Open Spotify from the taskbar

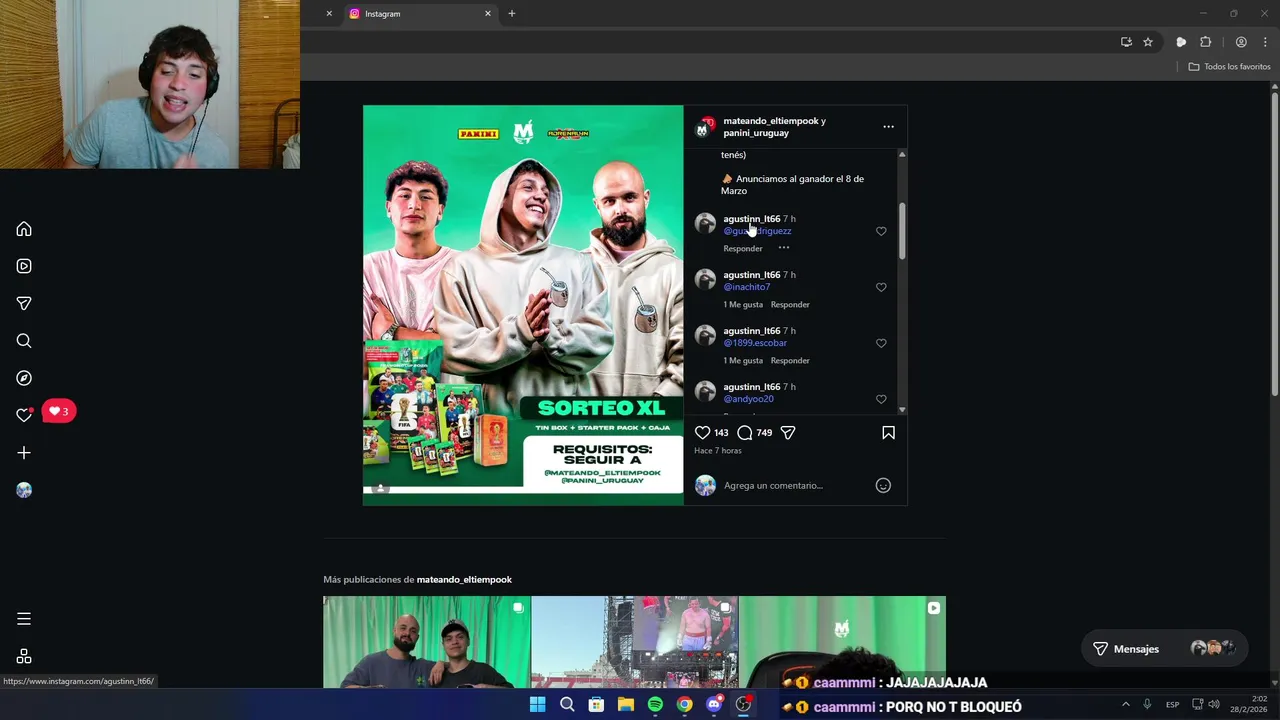(x=655, y=705)
